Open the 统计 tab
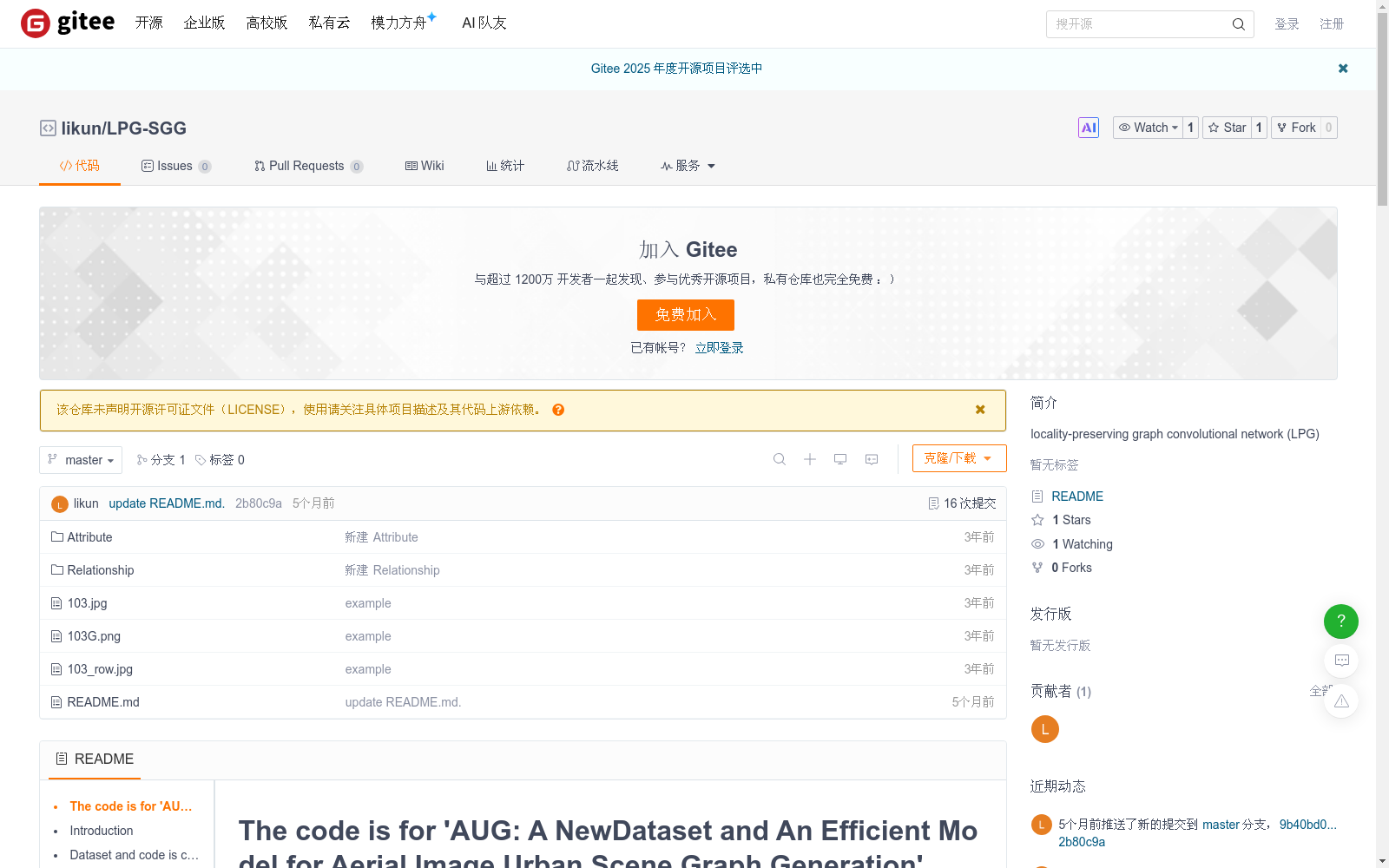Screen dimensions: 1389x868 pyautogui.click(x=505, y=166)
